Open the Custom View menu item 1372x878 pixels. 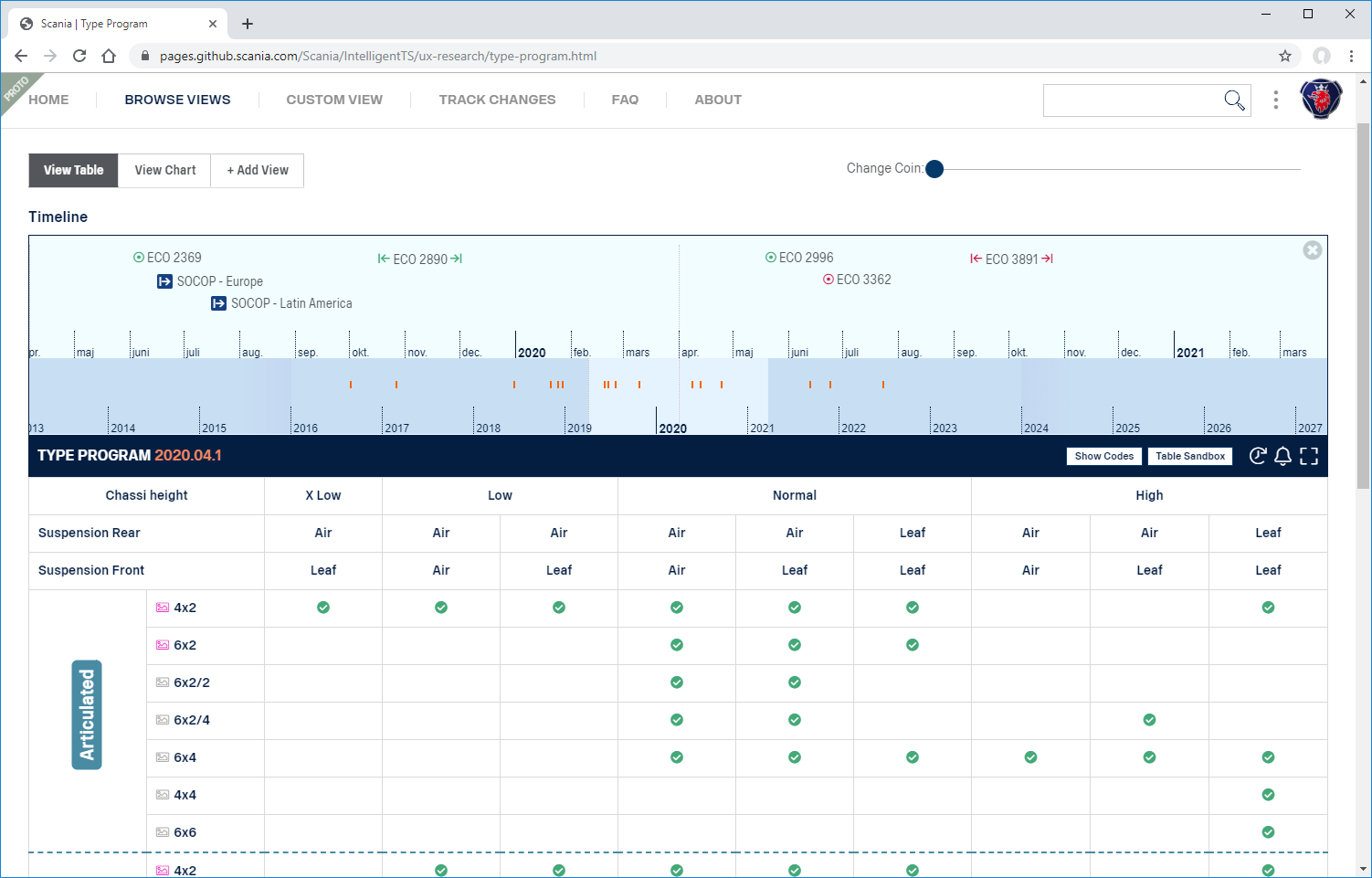pyautogui.click(x=334, y=100)
